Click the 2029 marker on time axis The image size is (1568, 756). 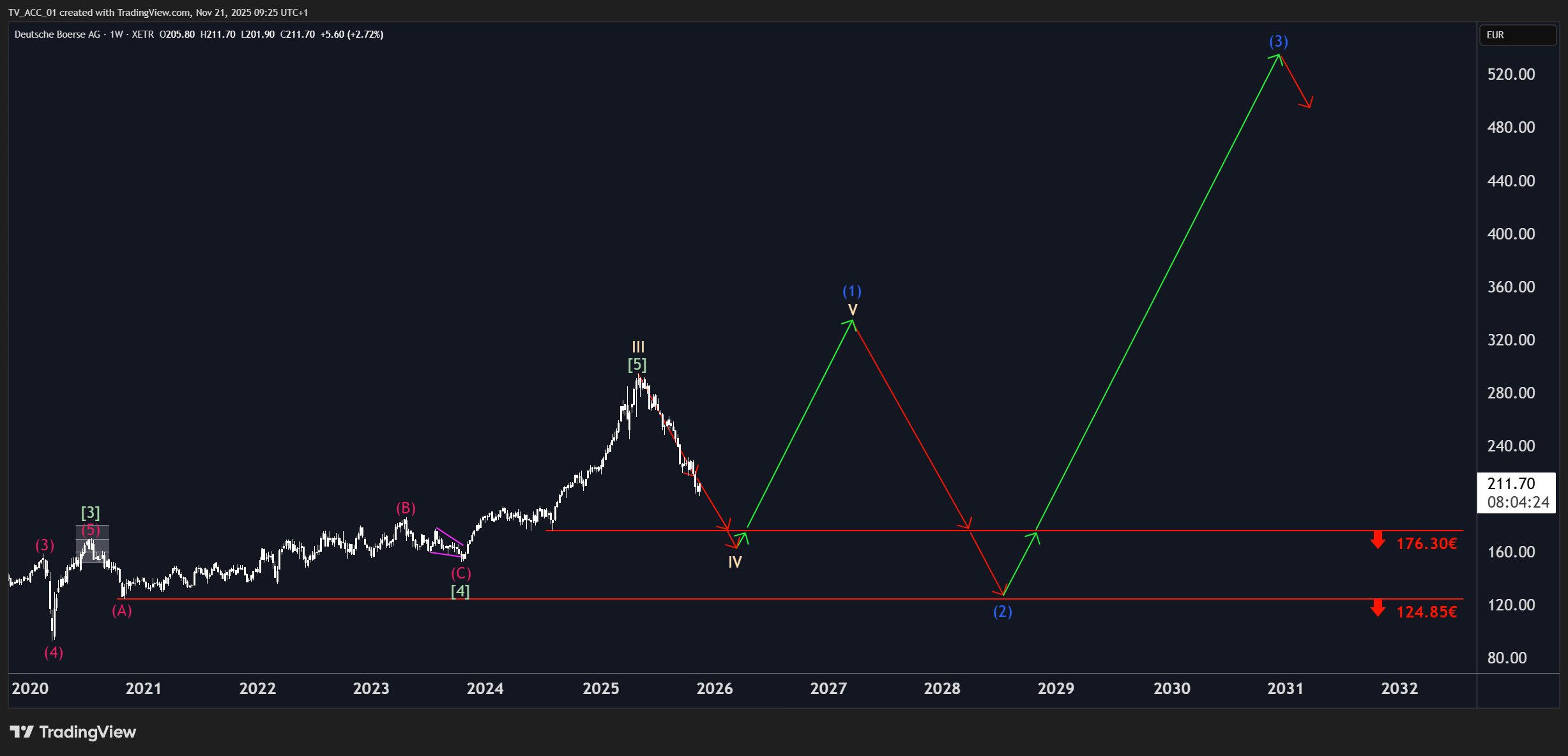(x=1056, y=688)
